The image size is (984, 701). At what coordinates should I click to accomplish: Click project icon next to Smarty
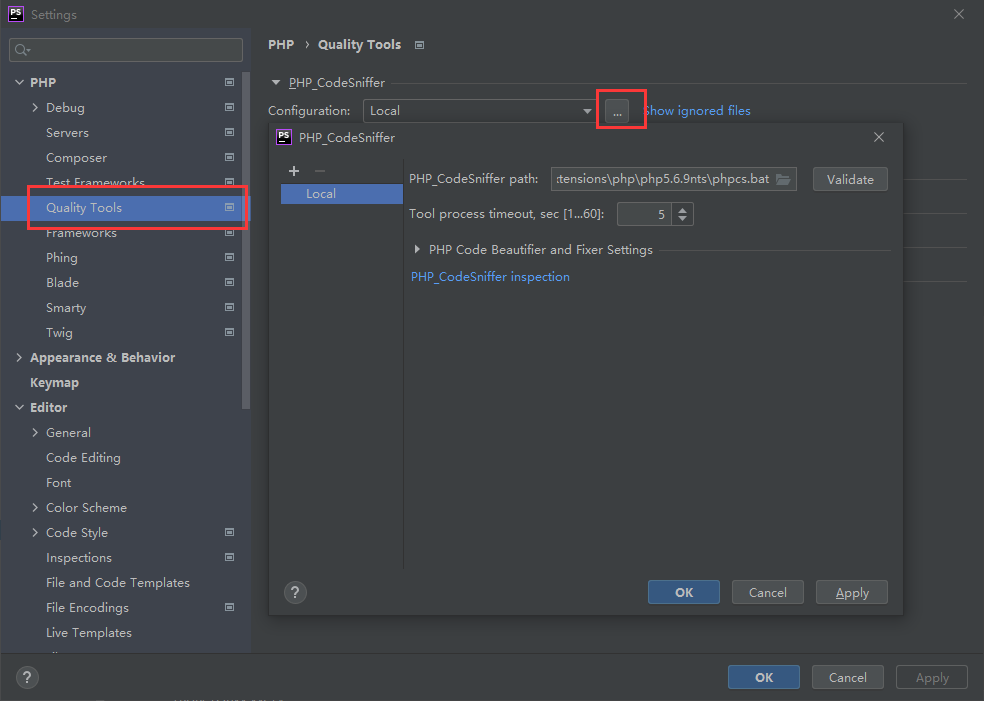point(229,308)
